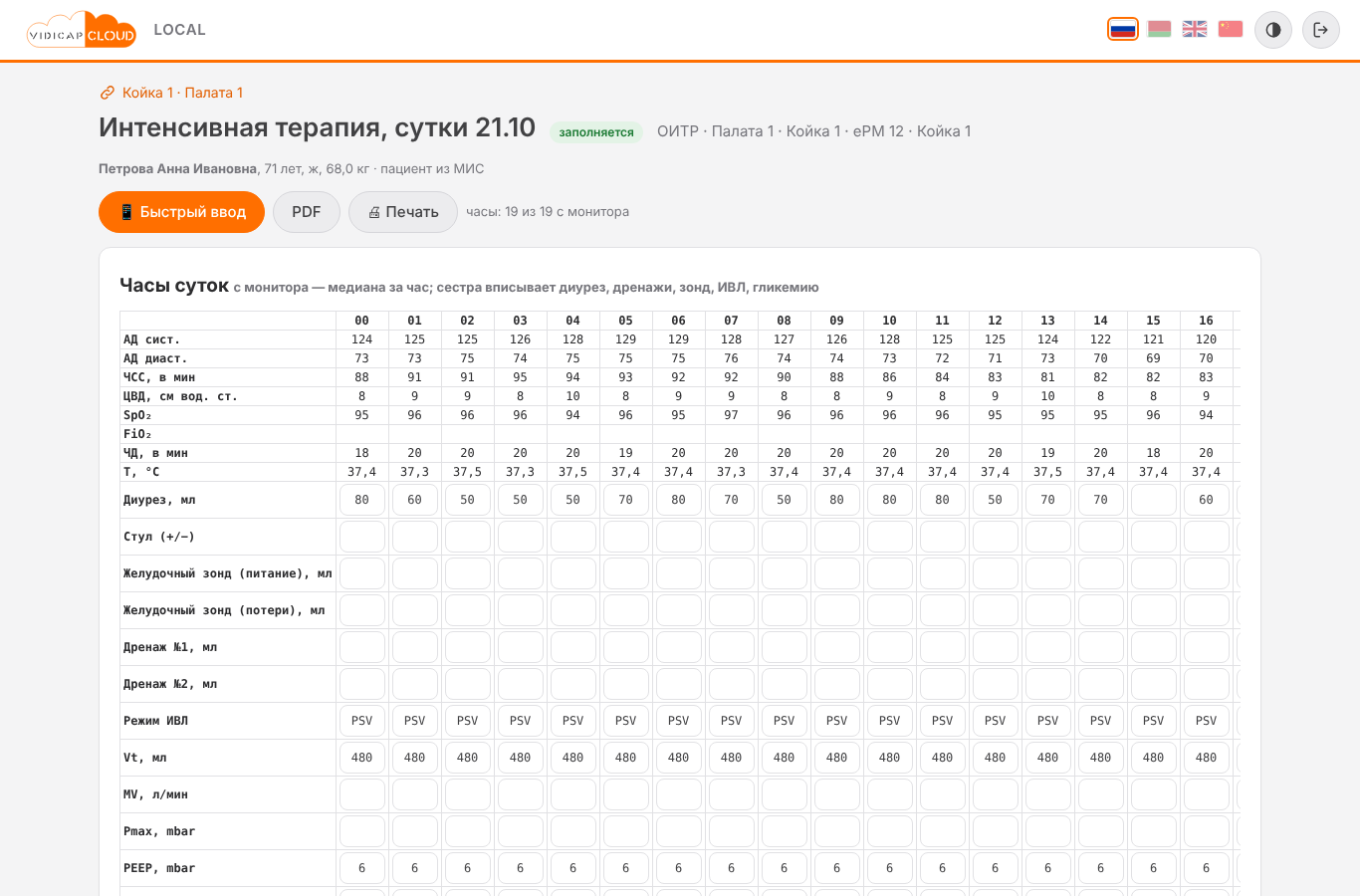
Task: Edit Диурез value for hour 00
Action: pos(362,500)
